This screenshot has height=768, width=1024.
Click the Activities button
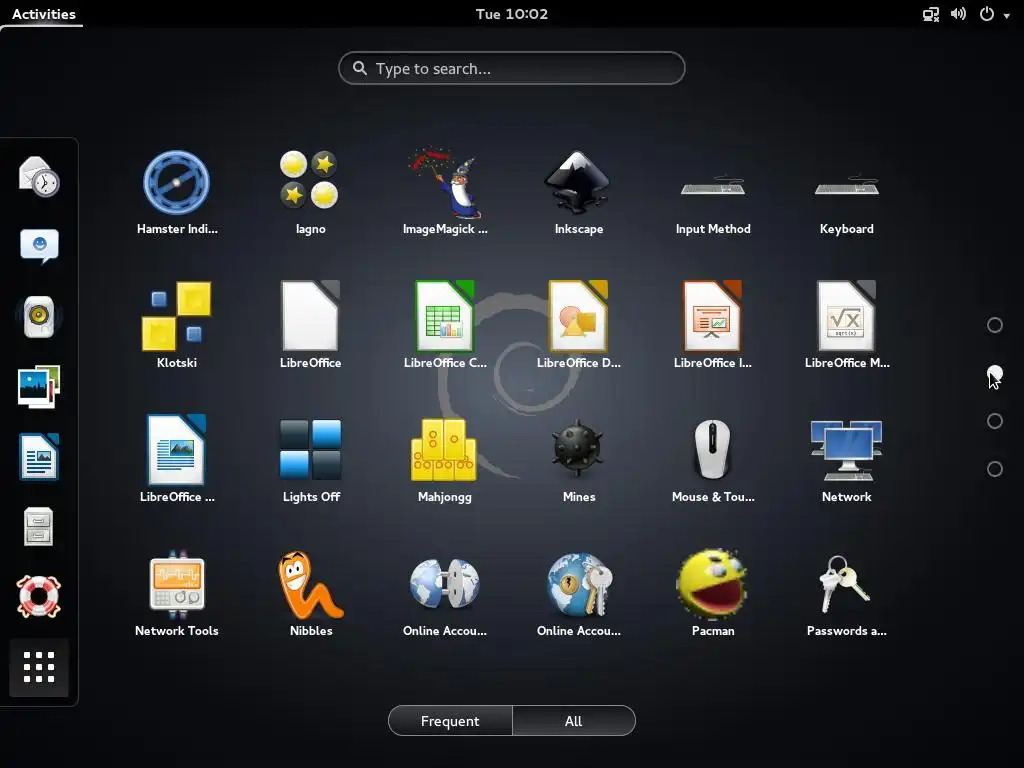click(x=43, y=14)
